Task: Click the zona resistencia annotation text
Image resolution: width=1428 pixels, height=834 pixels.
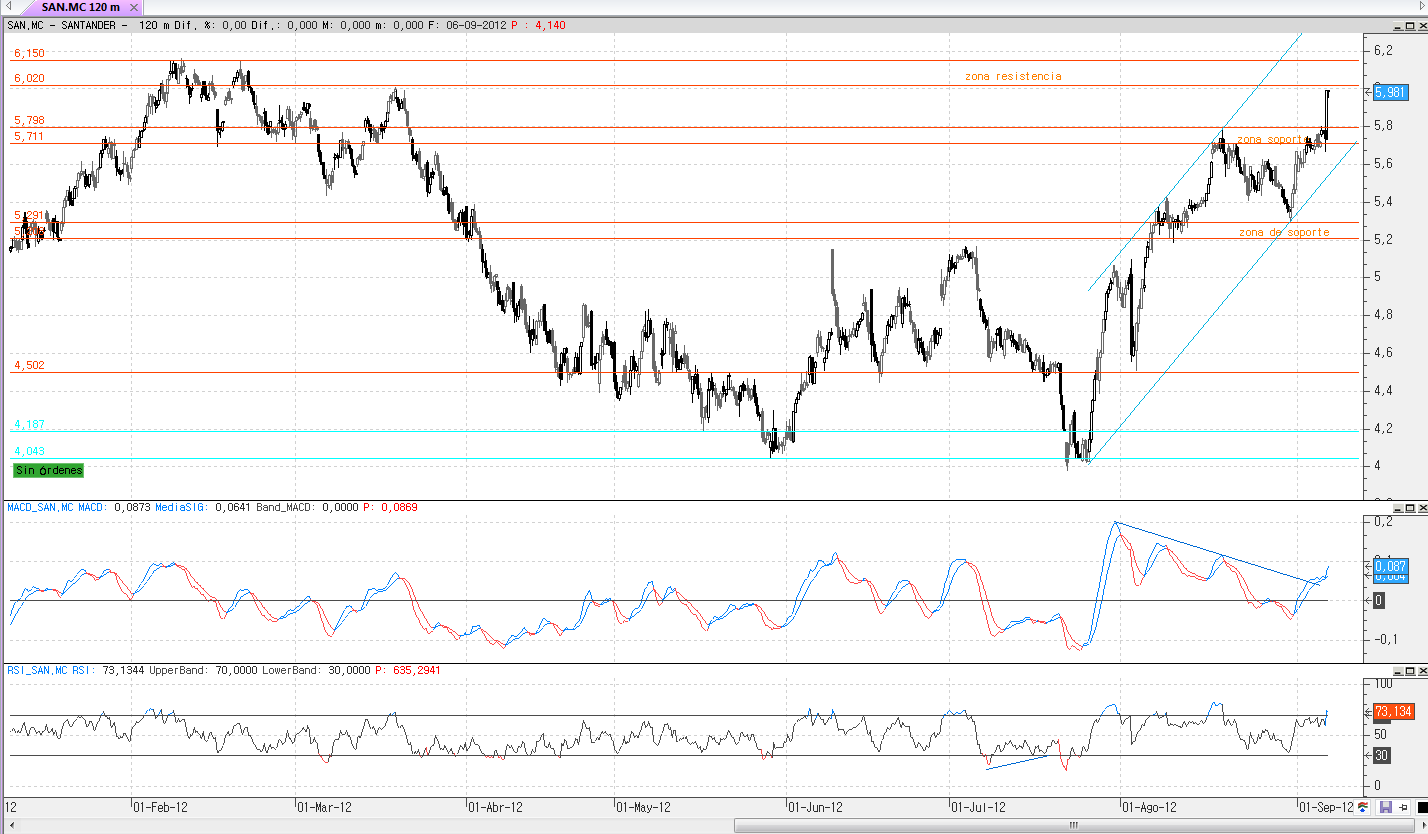Action: [1013, 76]
